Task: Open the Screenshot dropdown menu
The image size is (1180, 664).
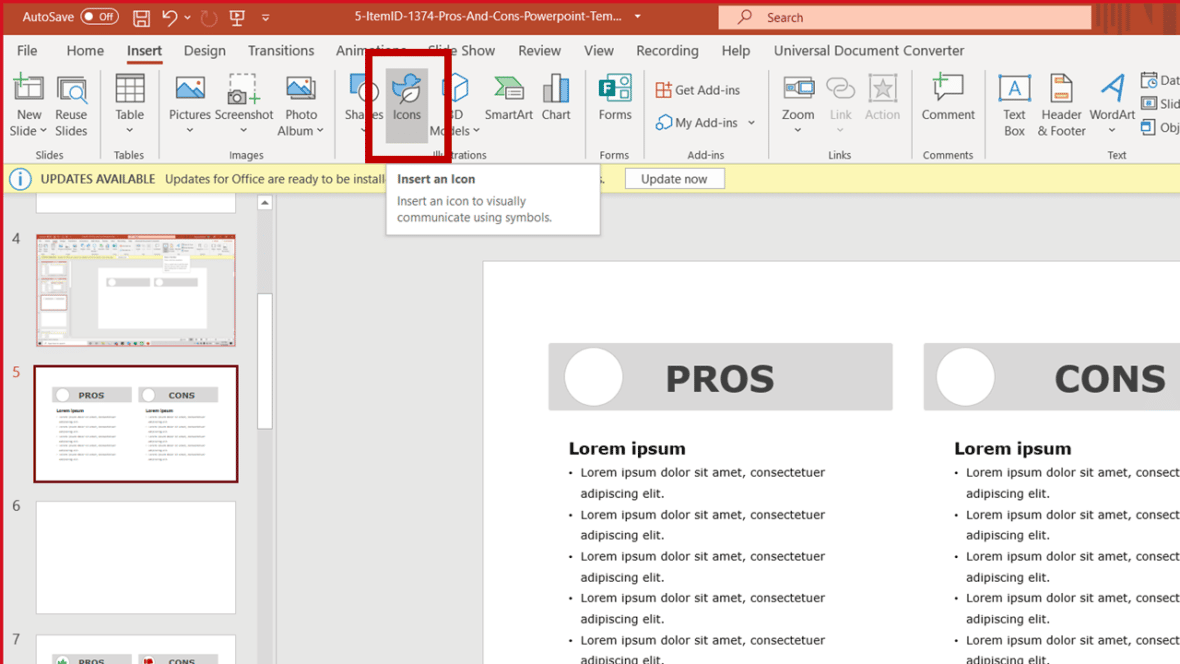Action: (x=243, y=130)
